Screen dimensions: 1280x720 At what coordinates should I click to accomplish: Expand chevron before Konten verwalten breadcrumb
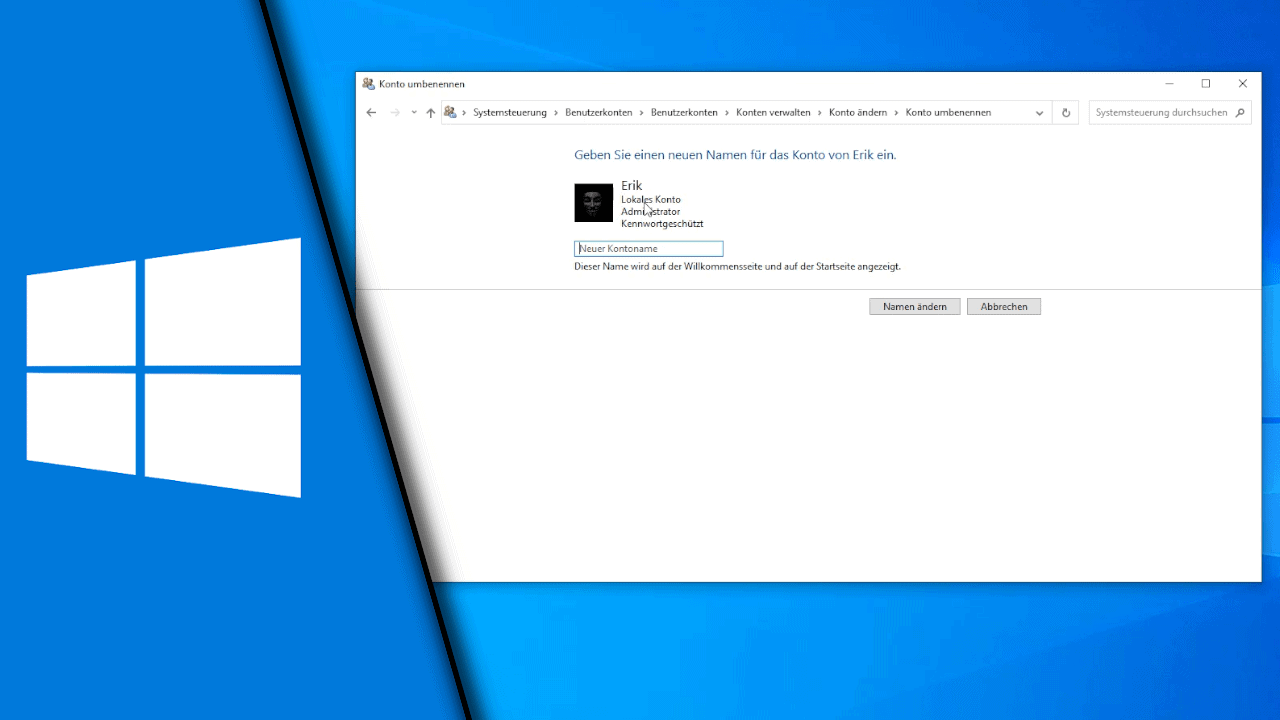click(727, 113)
